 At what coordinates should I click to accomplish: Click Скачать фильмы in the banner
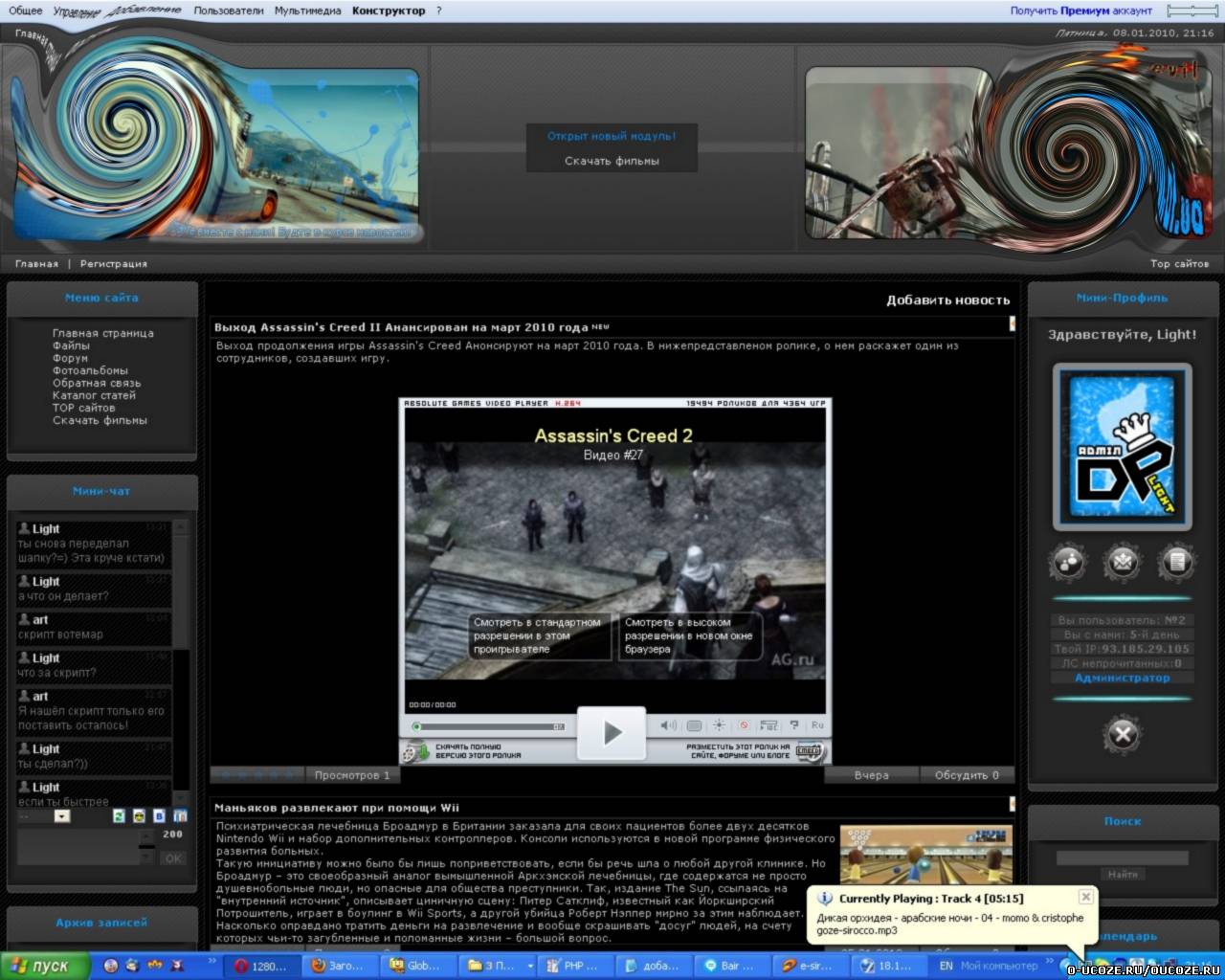click(x=612, y=161)
